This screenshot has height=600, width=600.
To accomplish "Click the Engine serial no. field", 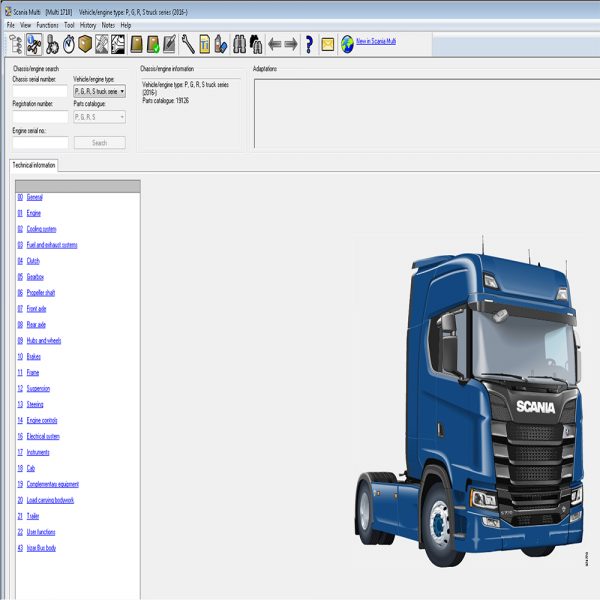I will pyautogui.click(x=40, y=143).
